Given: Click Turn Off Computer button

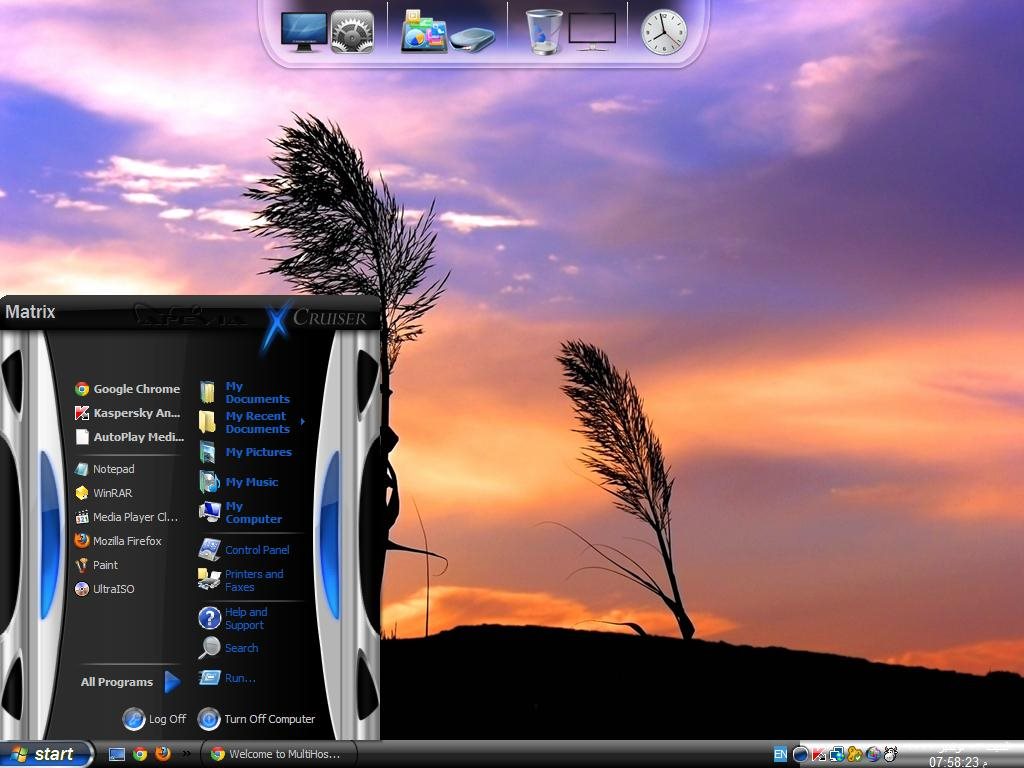Looking at the screenshot, I should click(x=257, y=719).
